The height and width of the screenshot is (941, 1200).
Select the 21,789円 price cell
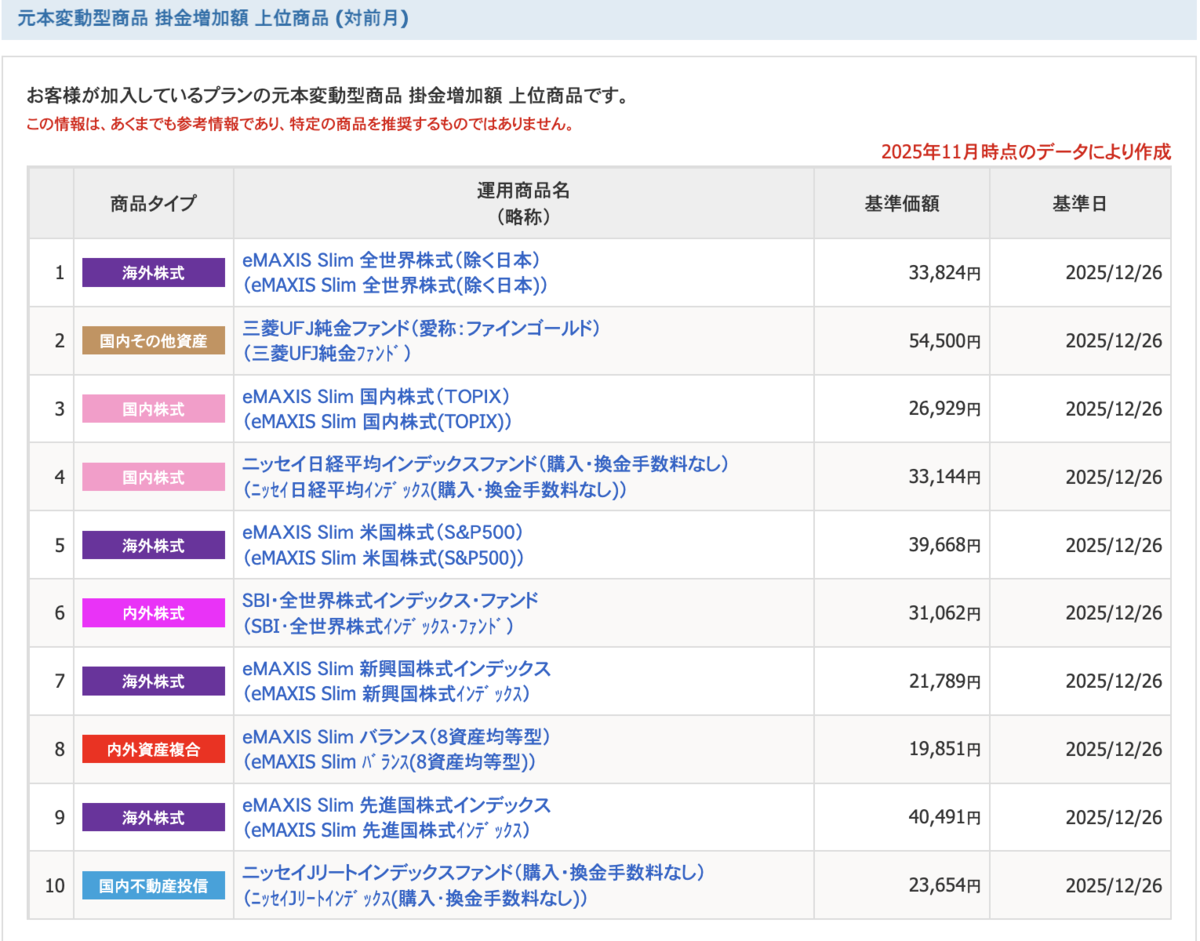[x=902, y=680]
